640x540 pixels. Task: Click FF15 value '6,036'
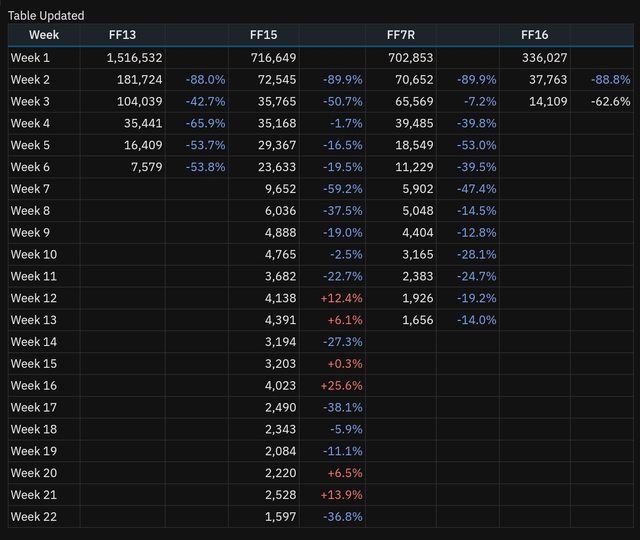tap(280, 211)
